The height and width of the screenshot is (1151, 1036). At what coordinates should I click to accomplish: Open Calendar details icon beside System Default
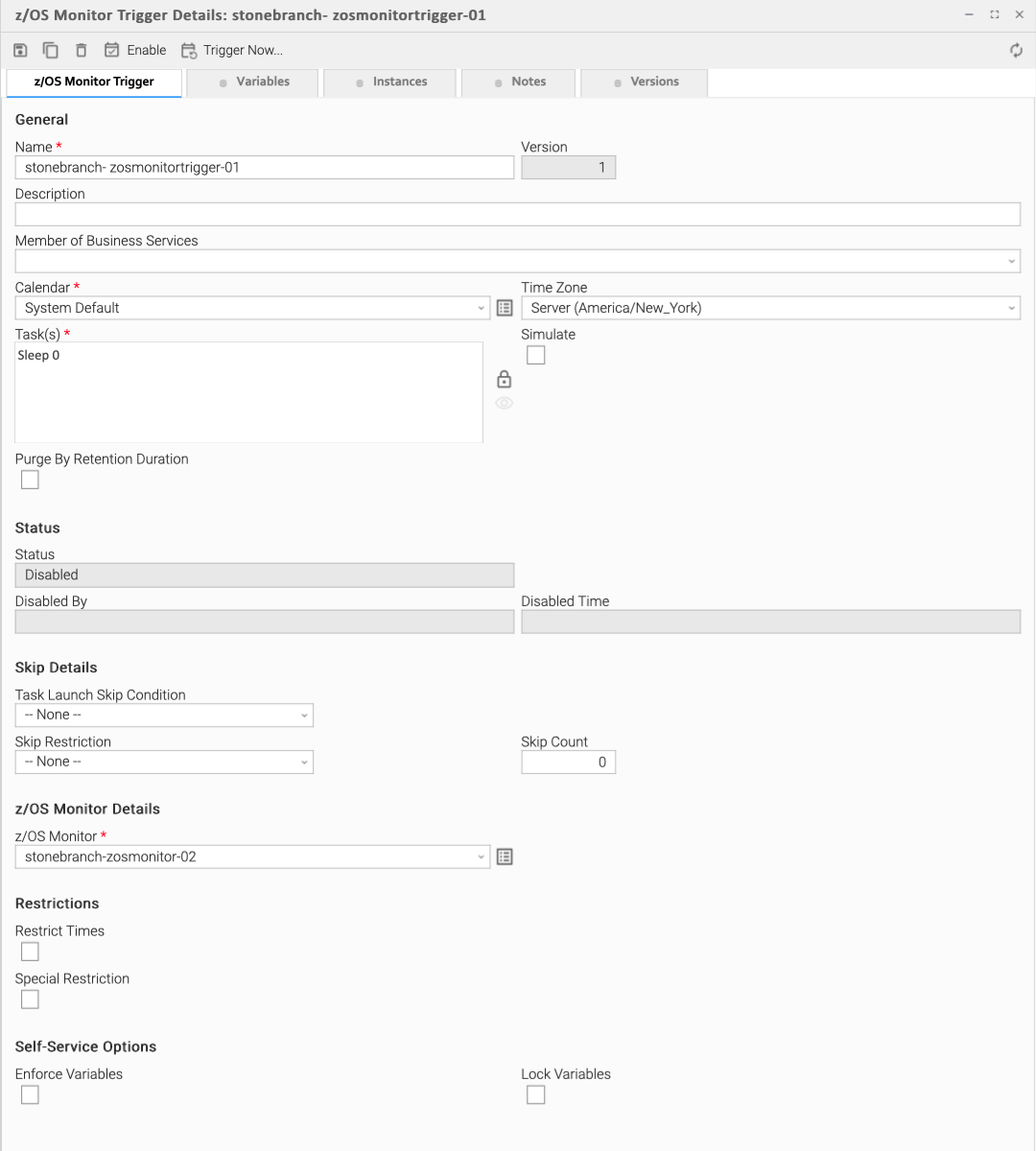click(x=505, y=308)
